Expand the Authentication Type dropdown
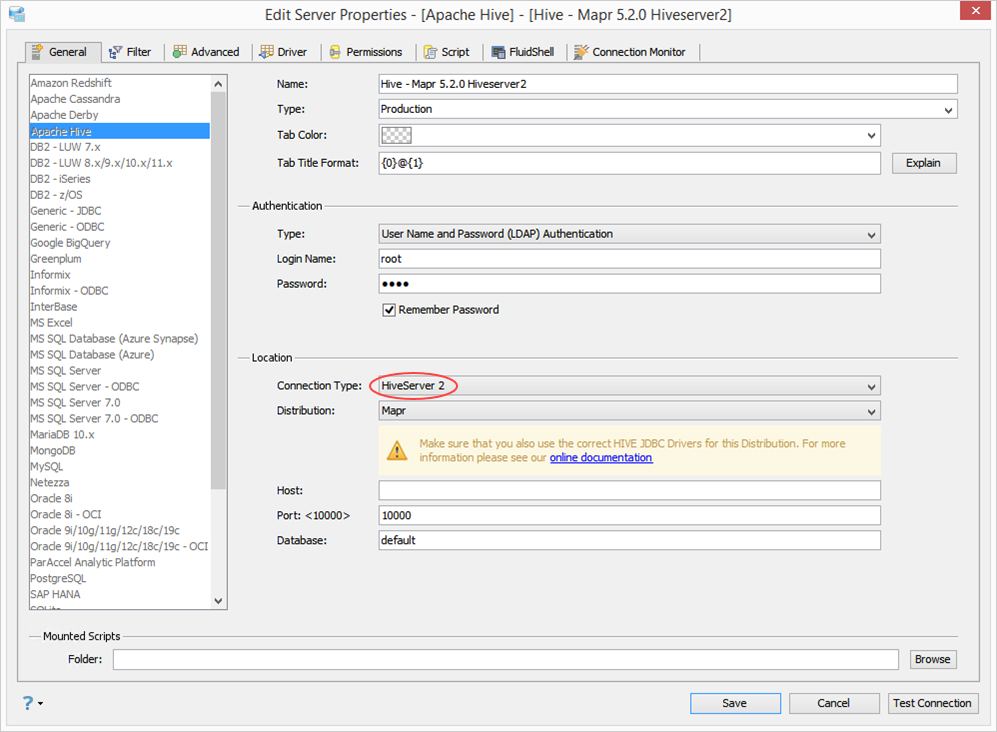This screenshot has height=732, width=997. pyautogui.click(x=871, y=235)
